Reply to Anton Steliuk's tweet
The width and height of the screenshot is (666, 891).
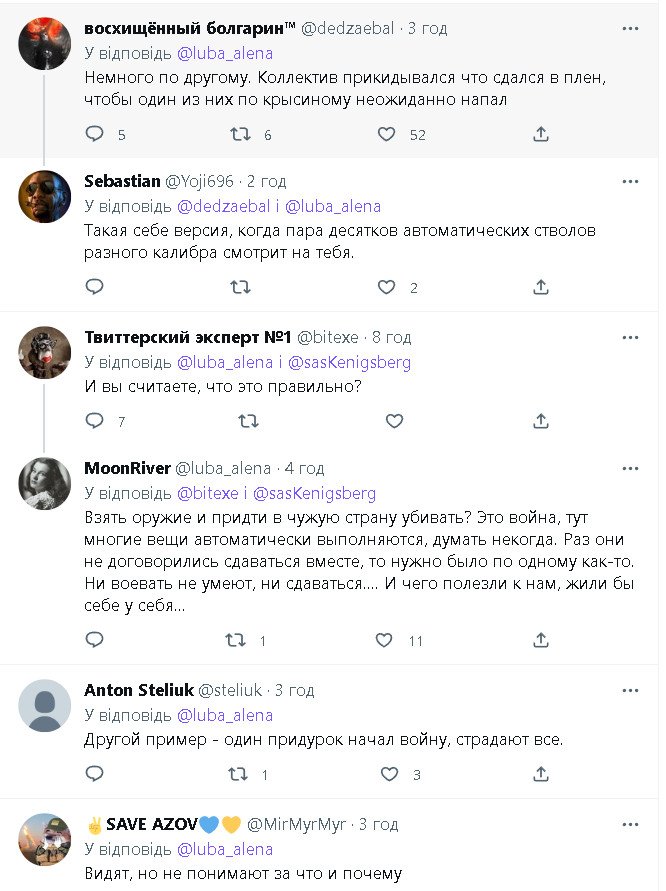point(94,774)
